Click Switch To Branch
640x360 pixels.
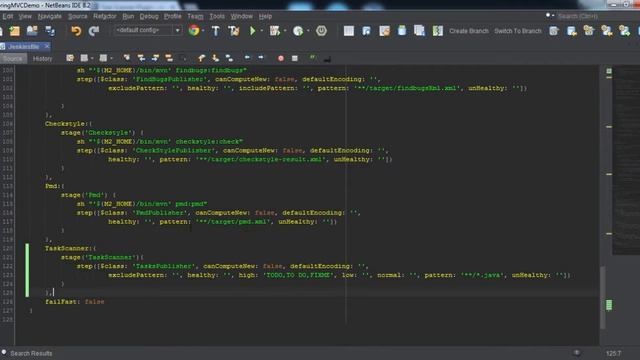(x=518, y=31)
